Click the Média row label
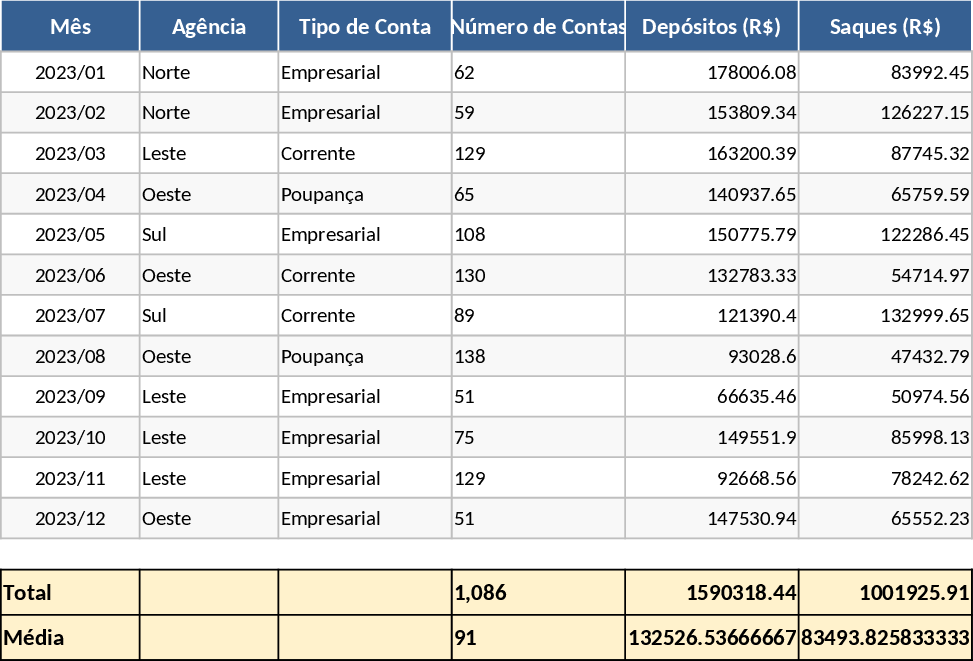Image resolution: width=973 pixels, height=661 pixels. coord(33,637)
